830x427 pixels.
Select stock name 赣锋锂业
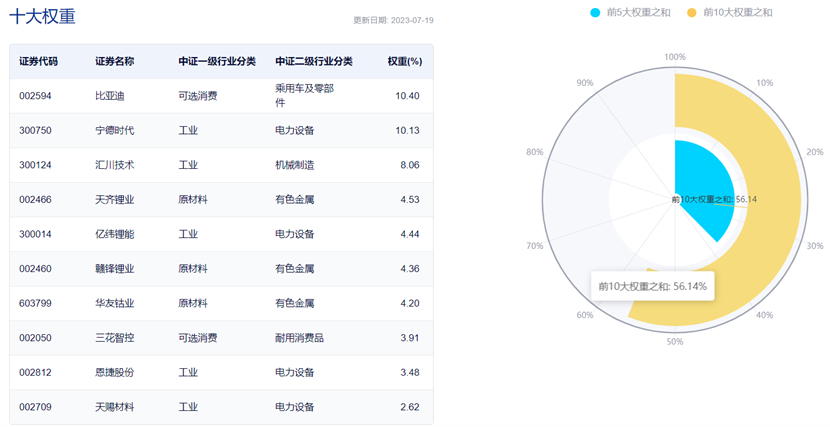click(x=115, y=269)
